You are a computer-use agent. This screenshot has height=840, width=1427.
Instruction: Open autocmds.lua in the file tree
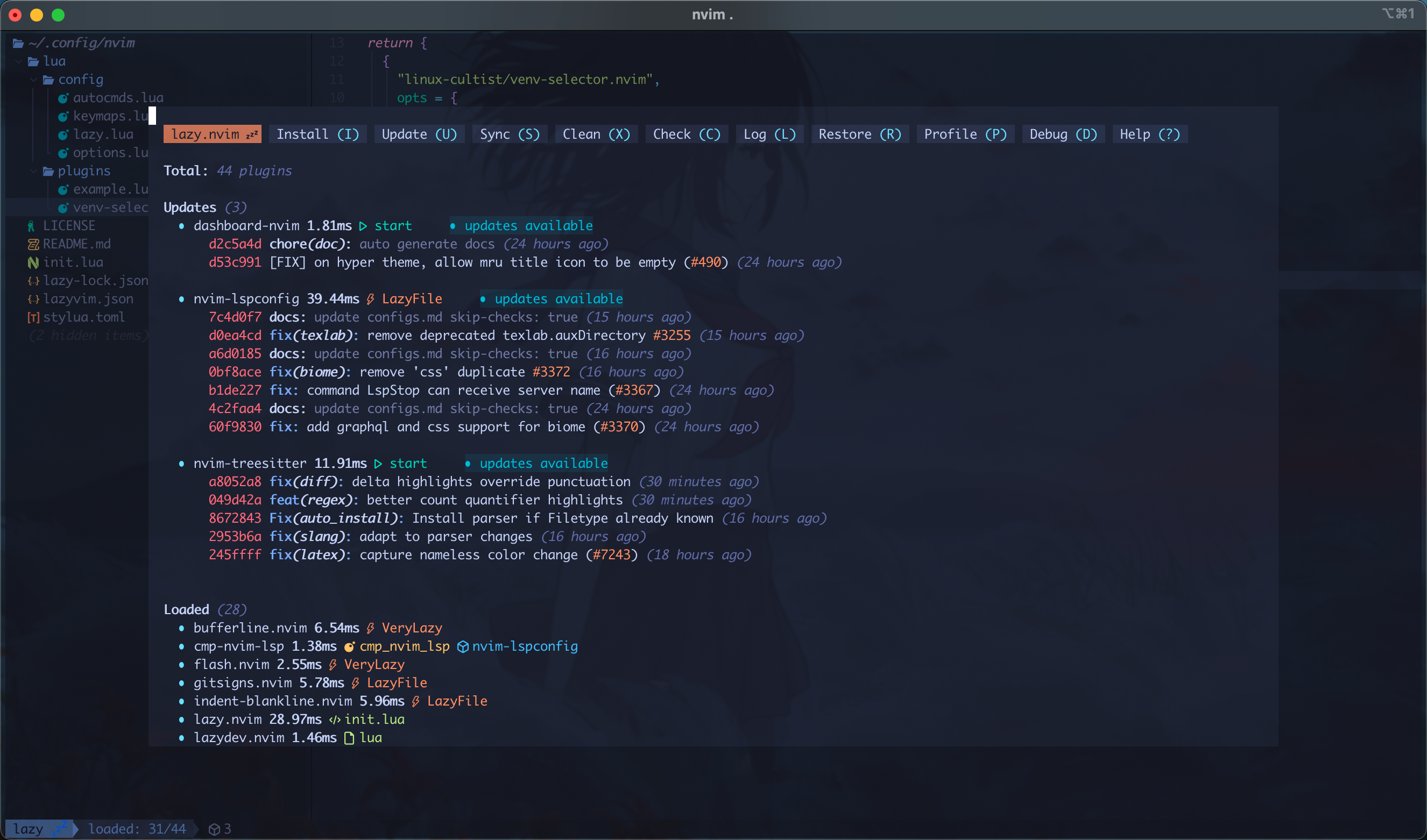118,97
